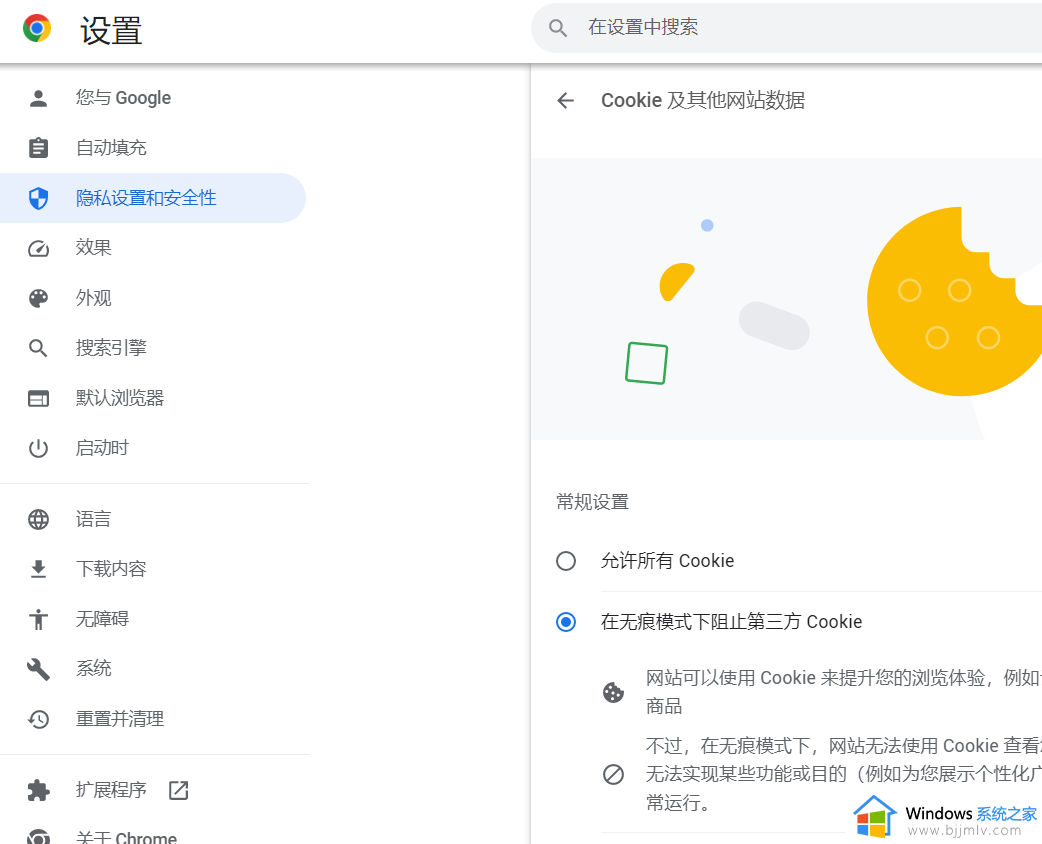Click the power icon for 启动时
Viewport: 1042px width, 844px height.
coord(39,449)
